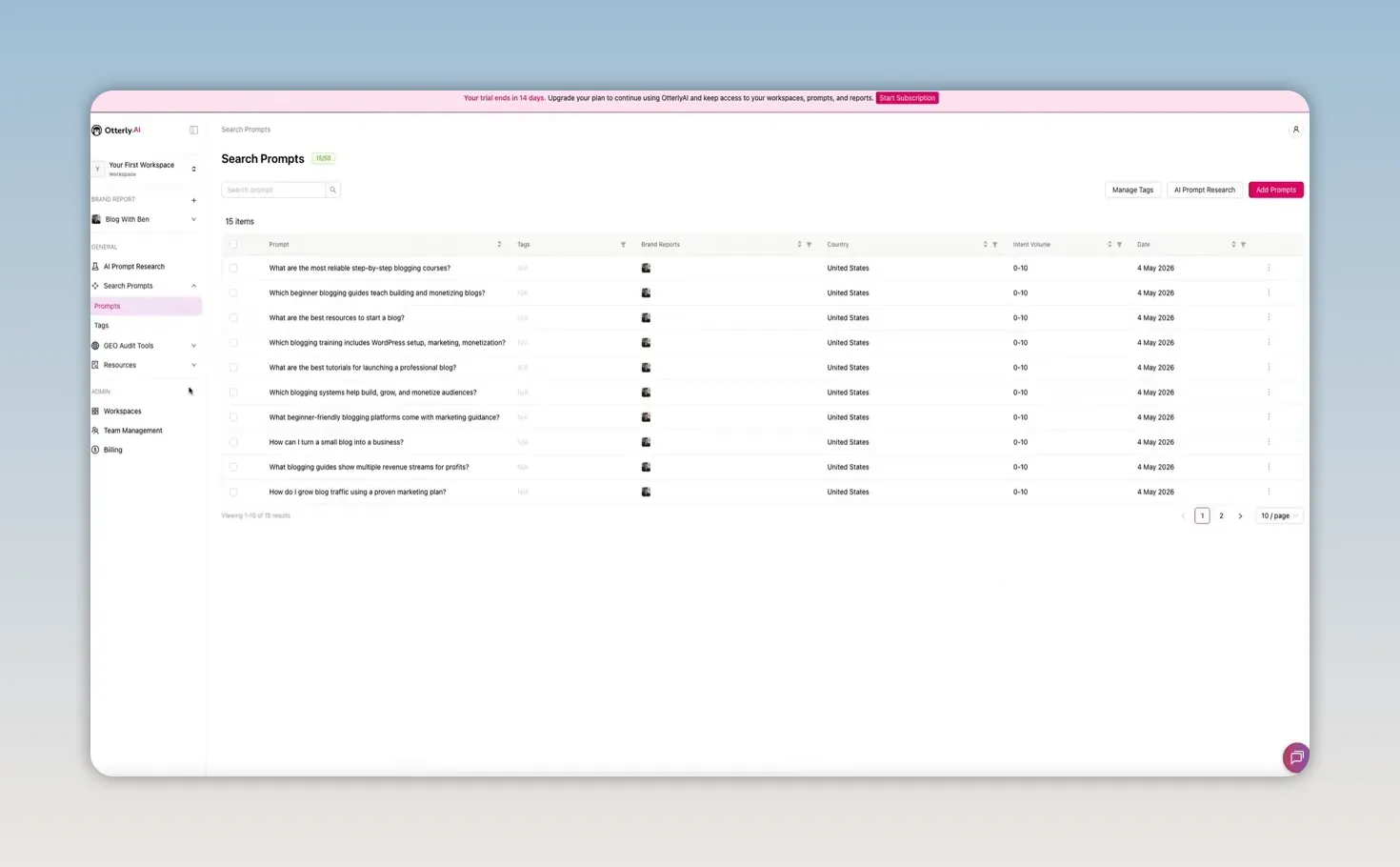Check the multiple revenue streams for profits row
The width and height of the screenshot is (1400, 867).
233,467
